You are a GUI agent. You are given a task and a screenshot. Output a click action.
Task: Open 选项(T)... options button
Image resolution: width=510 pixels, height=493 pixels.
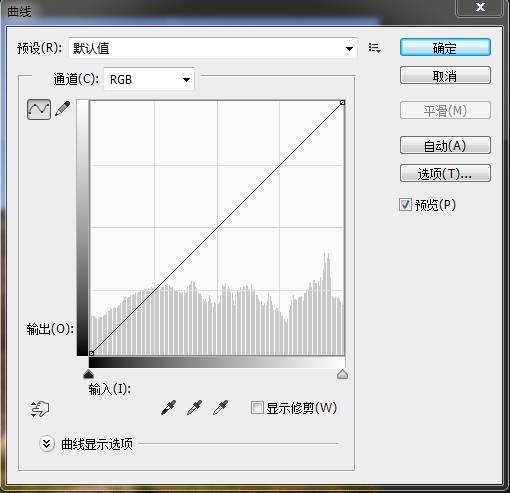click(445, 173)
